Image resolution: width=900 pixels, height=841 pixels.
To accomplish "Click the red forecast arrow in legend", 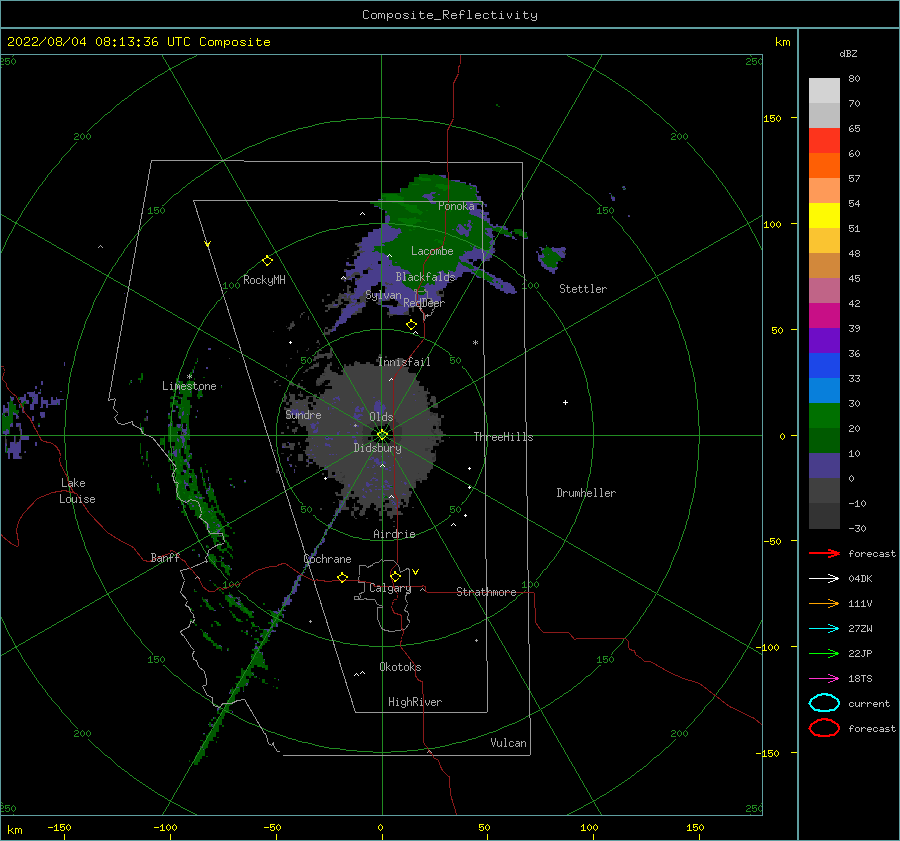I will 824,553.
